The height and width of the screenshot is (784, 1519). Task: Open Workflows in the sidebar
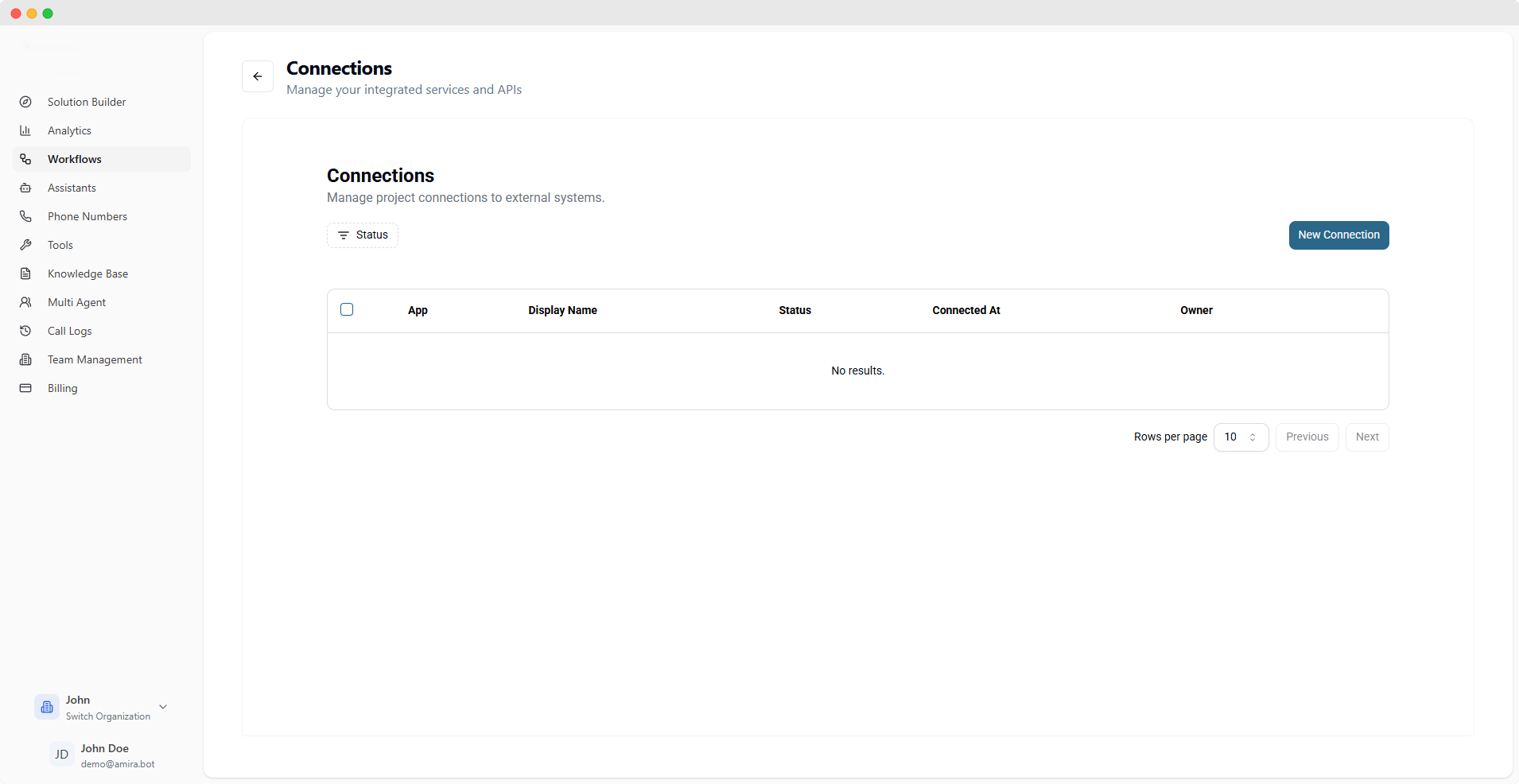(x=75, y=159)
